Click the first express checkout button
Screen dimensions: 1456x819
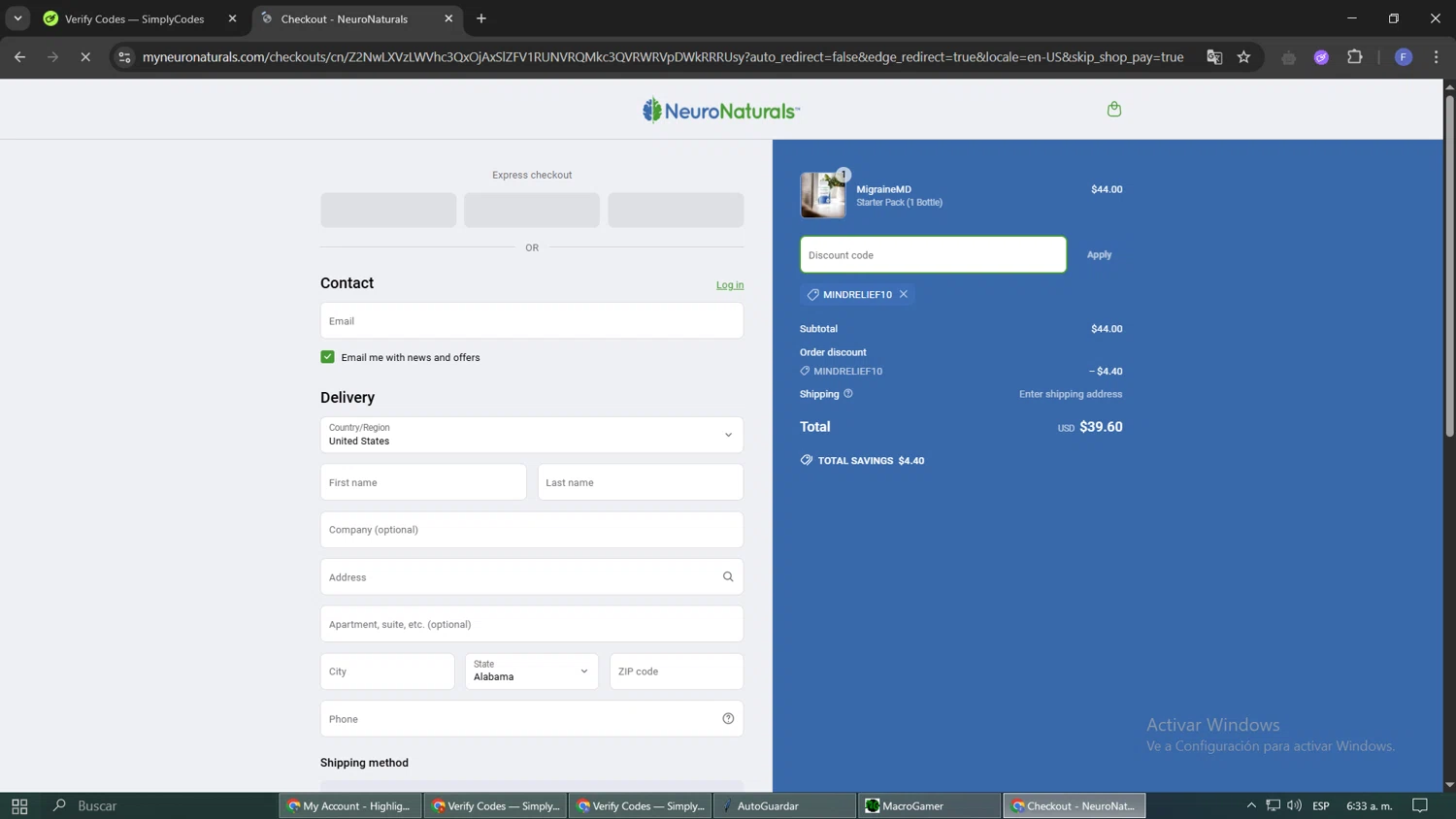tap(388, 210)
